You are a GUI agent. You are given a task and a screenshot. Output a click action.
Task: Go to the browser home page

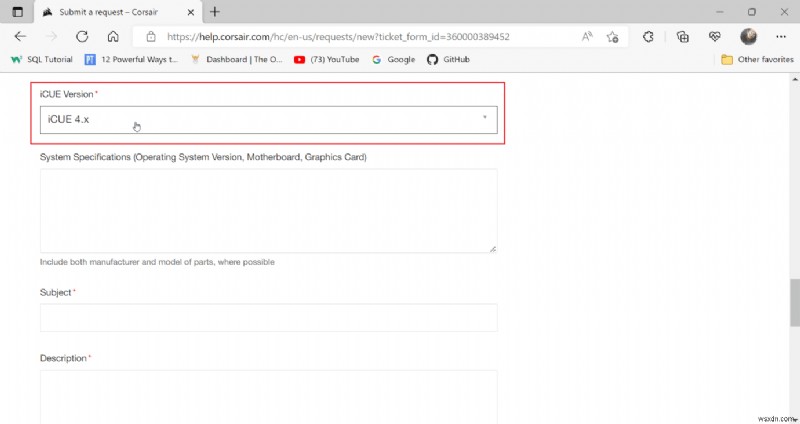click(x=113, y=36)
